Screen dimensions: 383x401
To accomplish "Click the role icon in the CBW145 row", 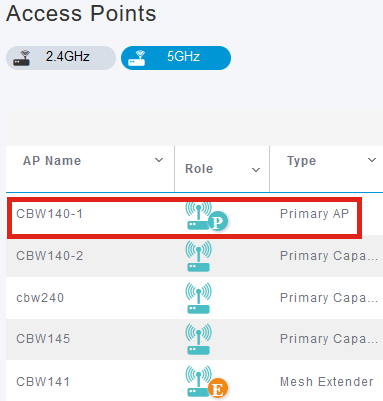I will 198,339.
